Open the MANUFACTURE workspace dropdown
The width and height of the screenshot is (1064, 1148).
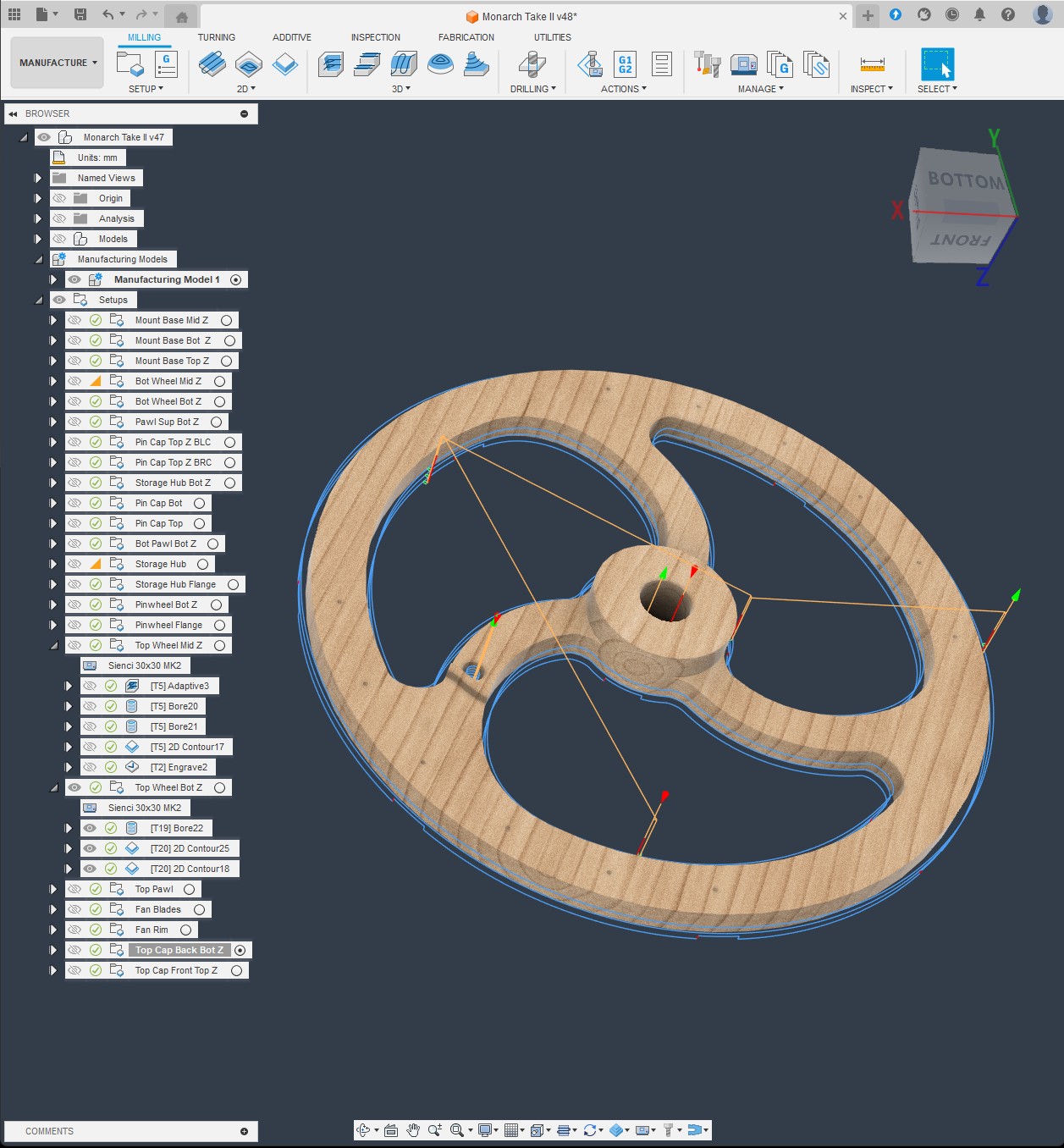click(x=58, y=63)
